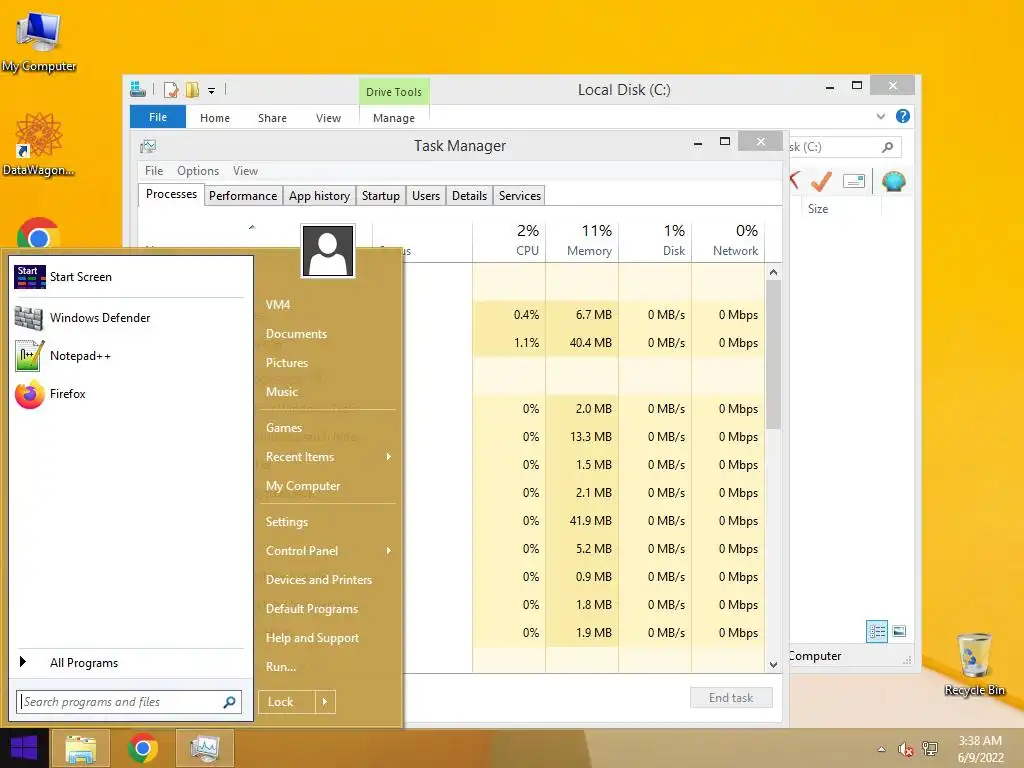This screenshot has height=768, width=1024.
Task: Click the End task button
Action: pyautogui.click(x=731, y=698)
